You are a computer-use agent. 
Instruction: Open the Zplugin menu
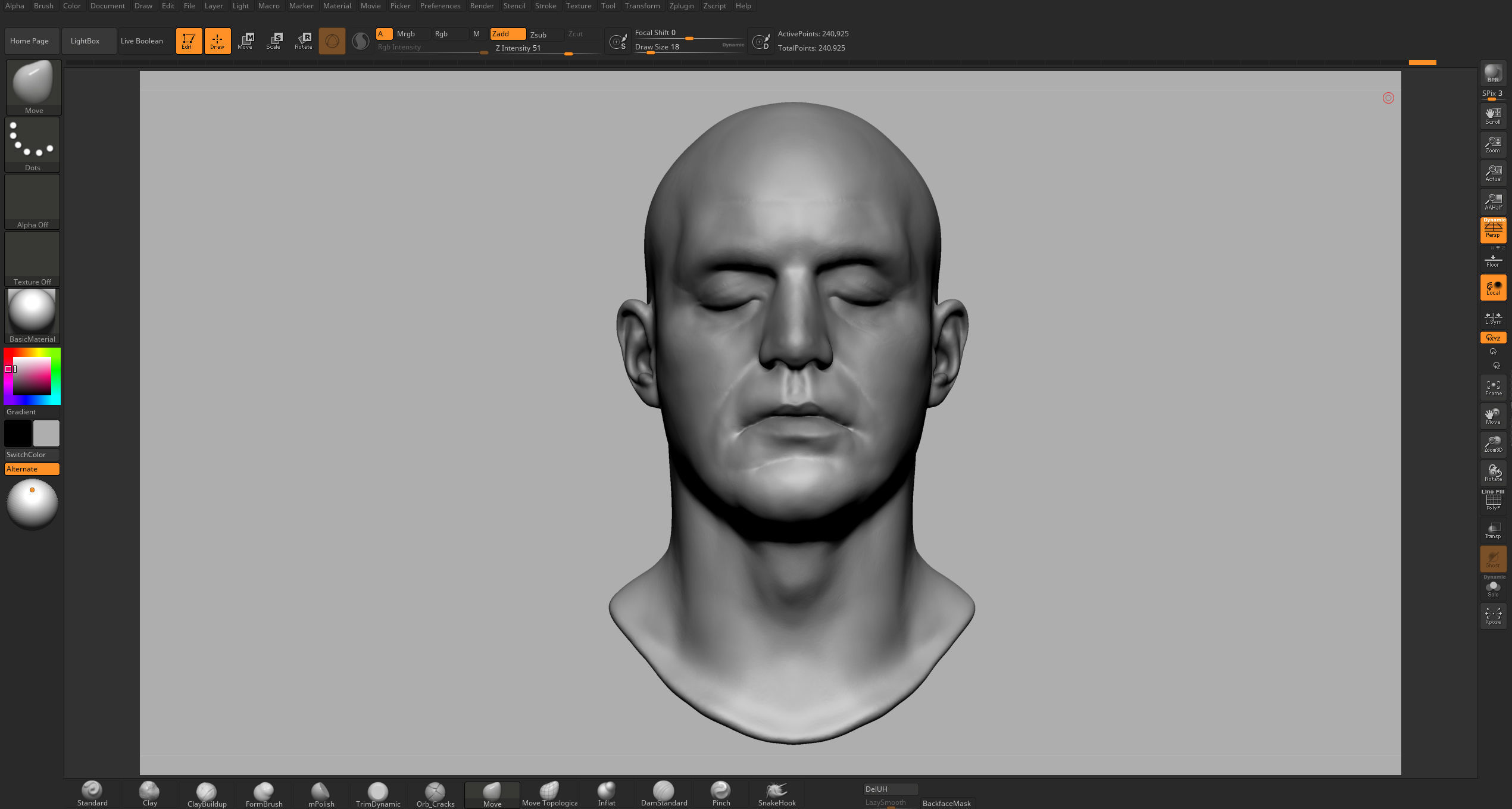681,6
